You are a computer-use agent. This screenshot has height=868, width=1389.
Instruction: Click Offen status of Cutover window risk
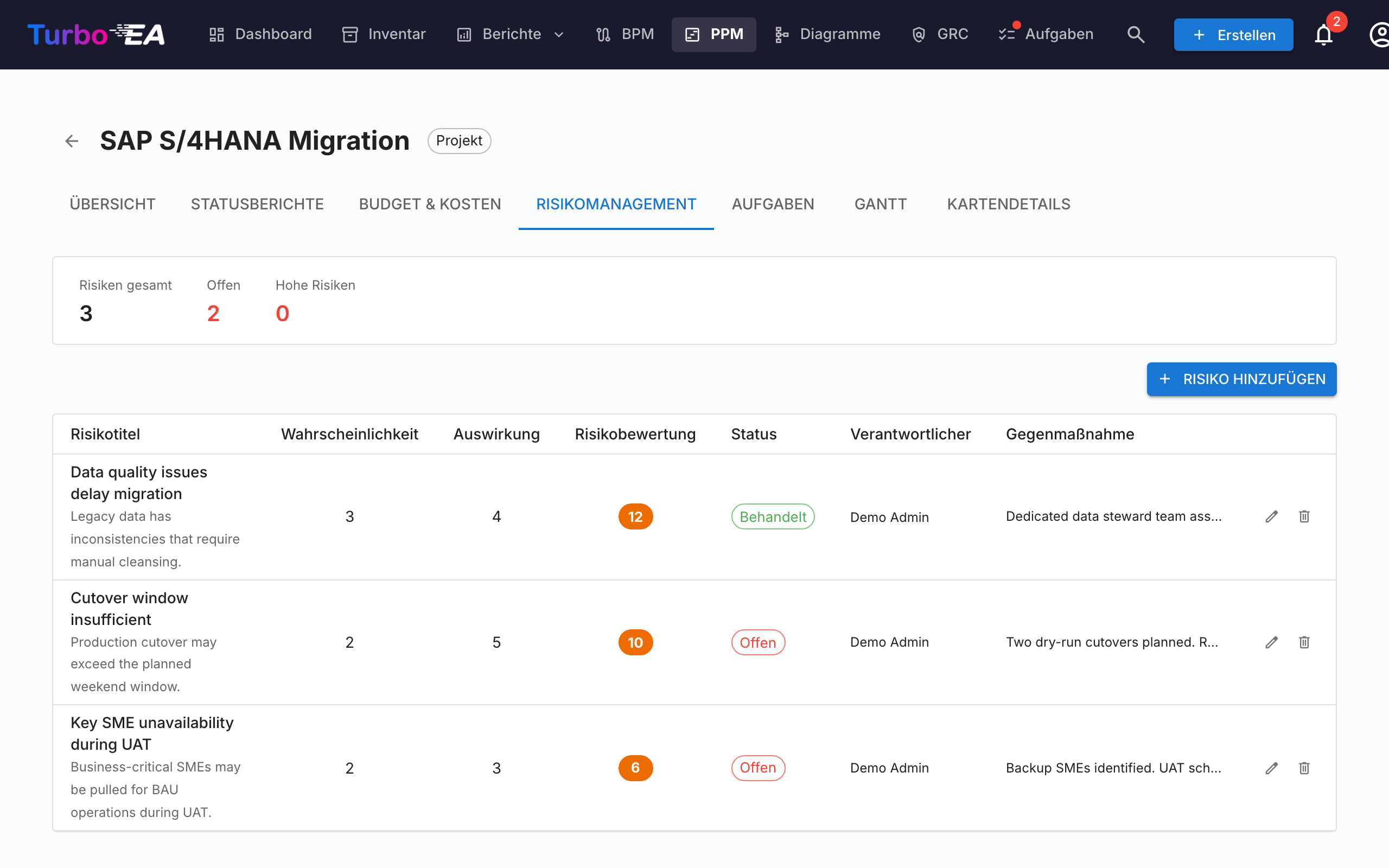(757, 642)
